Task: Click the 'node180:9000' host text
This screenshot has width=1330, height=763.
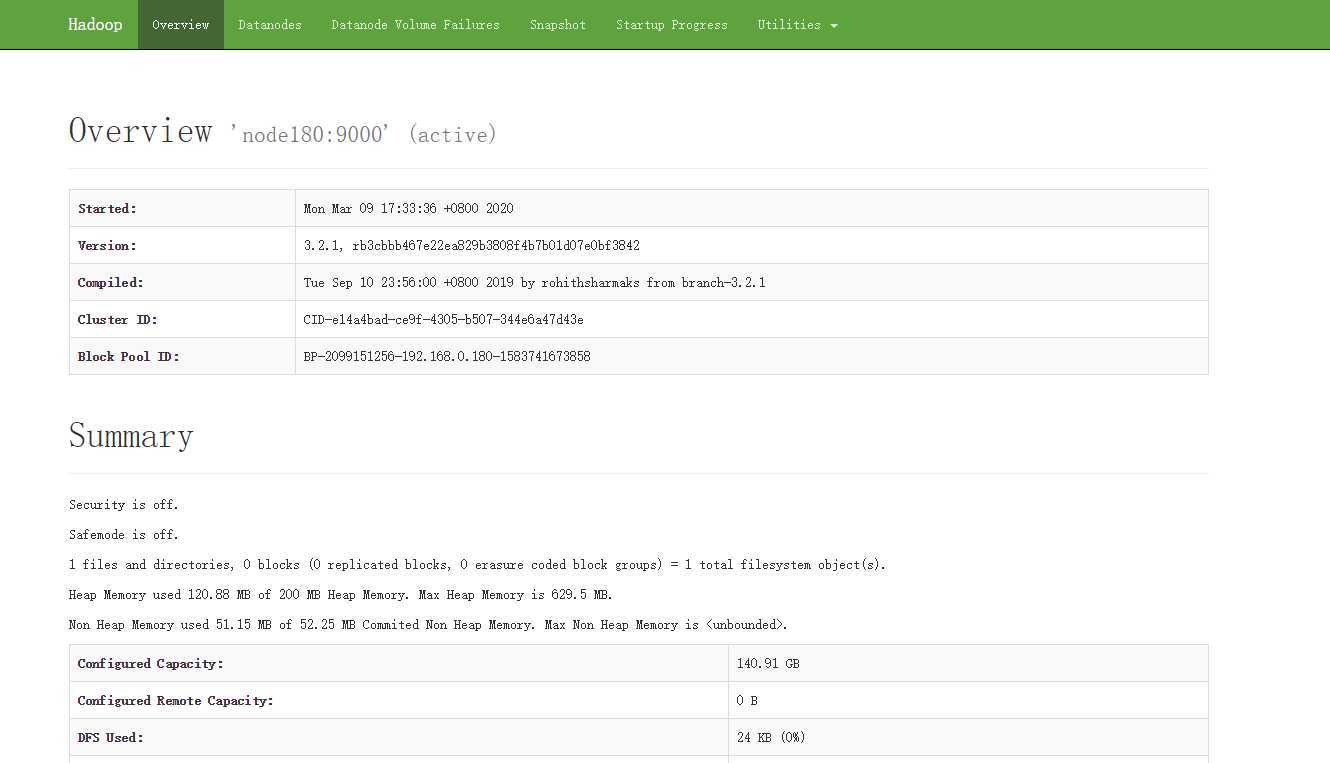Action: (310, 134)
